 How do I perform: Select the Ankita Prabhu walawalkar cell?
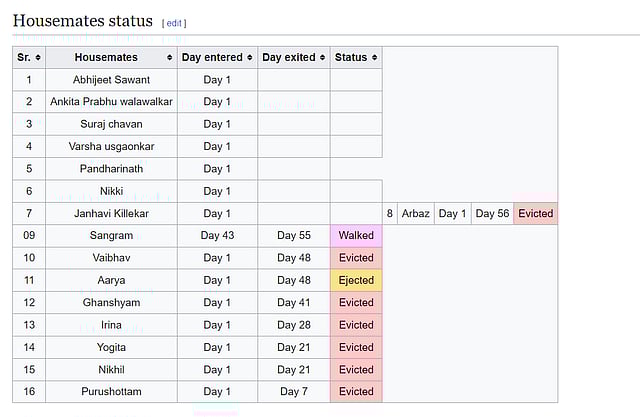(x=111, y=102)
